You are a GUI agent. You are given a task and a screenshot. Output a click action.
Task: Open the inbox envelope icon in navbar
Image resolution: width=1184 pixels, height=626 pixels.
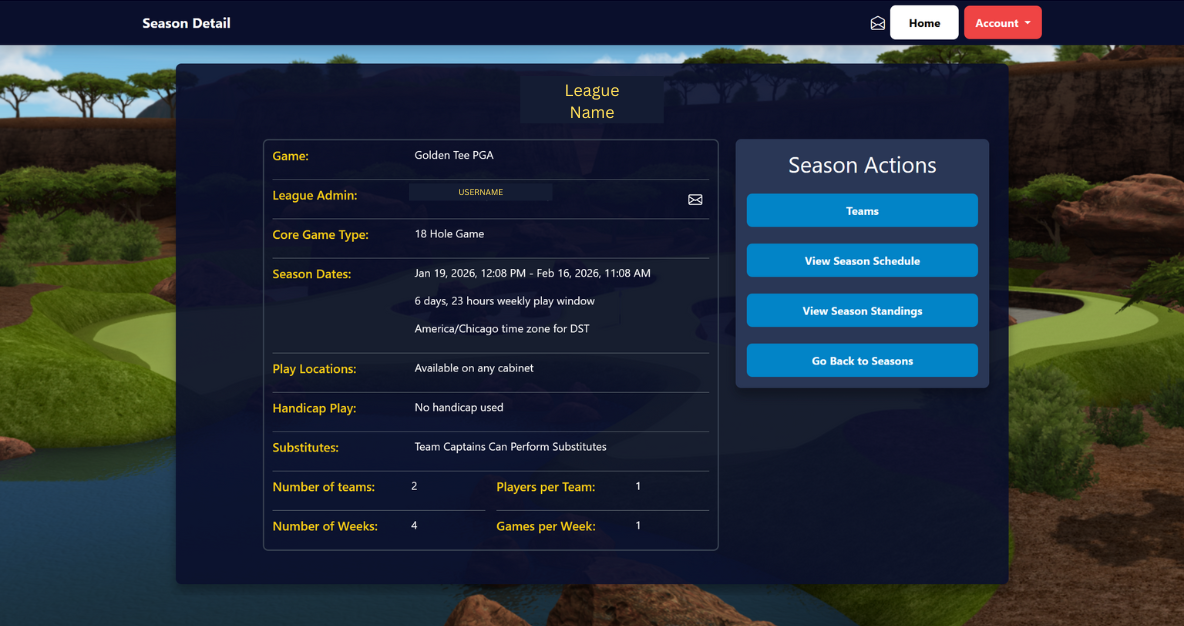tap(878, 23)
